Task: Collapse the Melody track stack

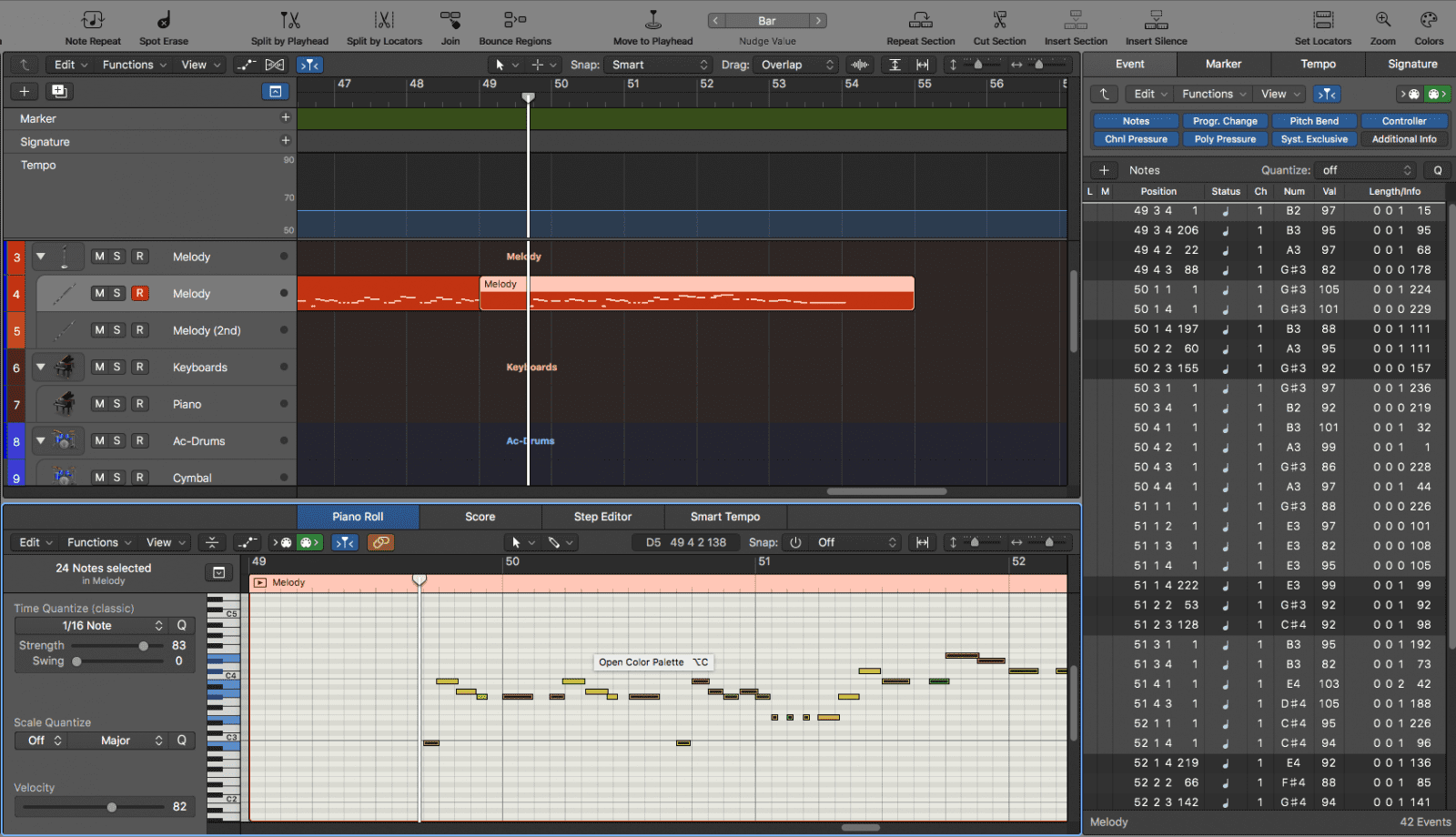Action: tap(40, 257)
